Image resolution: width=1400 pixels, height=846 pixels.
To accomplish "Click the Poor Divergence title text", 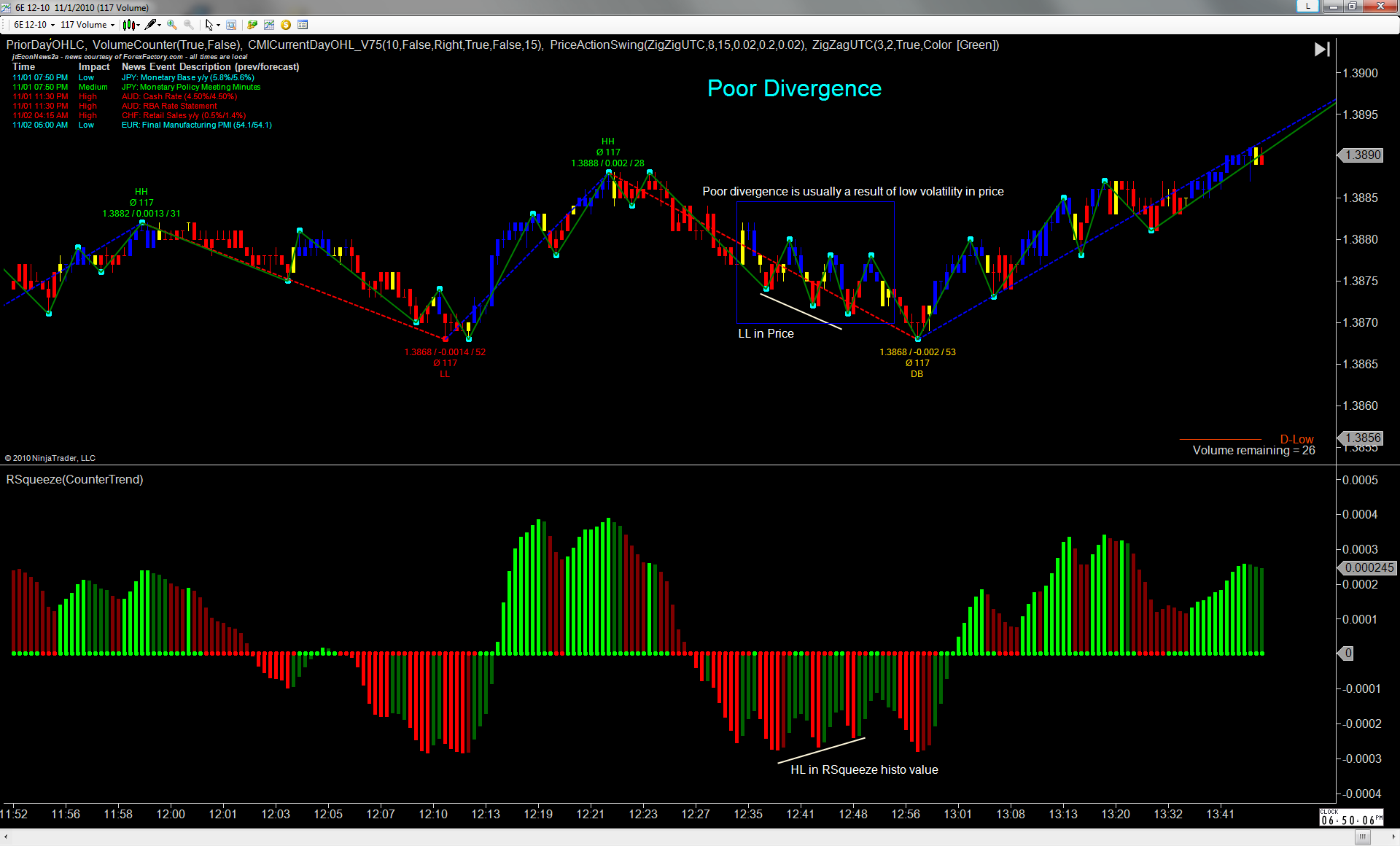I will tap(794, 88).
